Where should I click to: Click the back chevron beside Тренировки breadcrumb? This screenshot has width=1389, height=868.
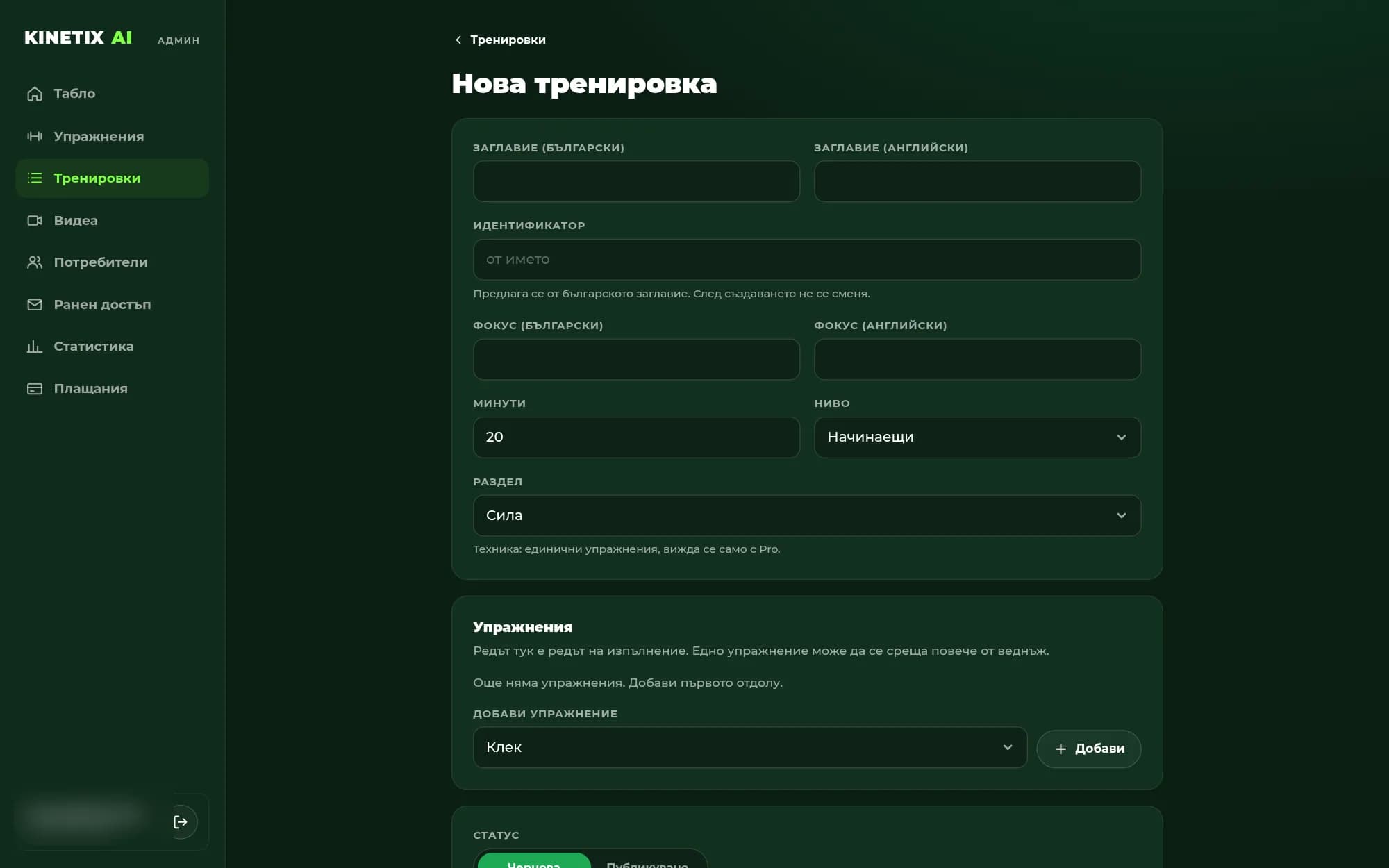point(458,40)
